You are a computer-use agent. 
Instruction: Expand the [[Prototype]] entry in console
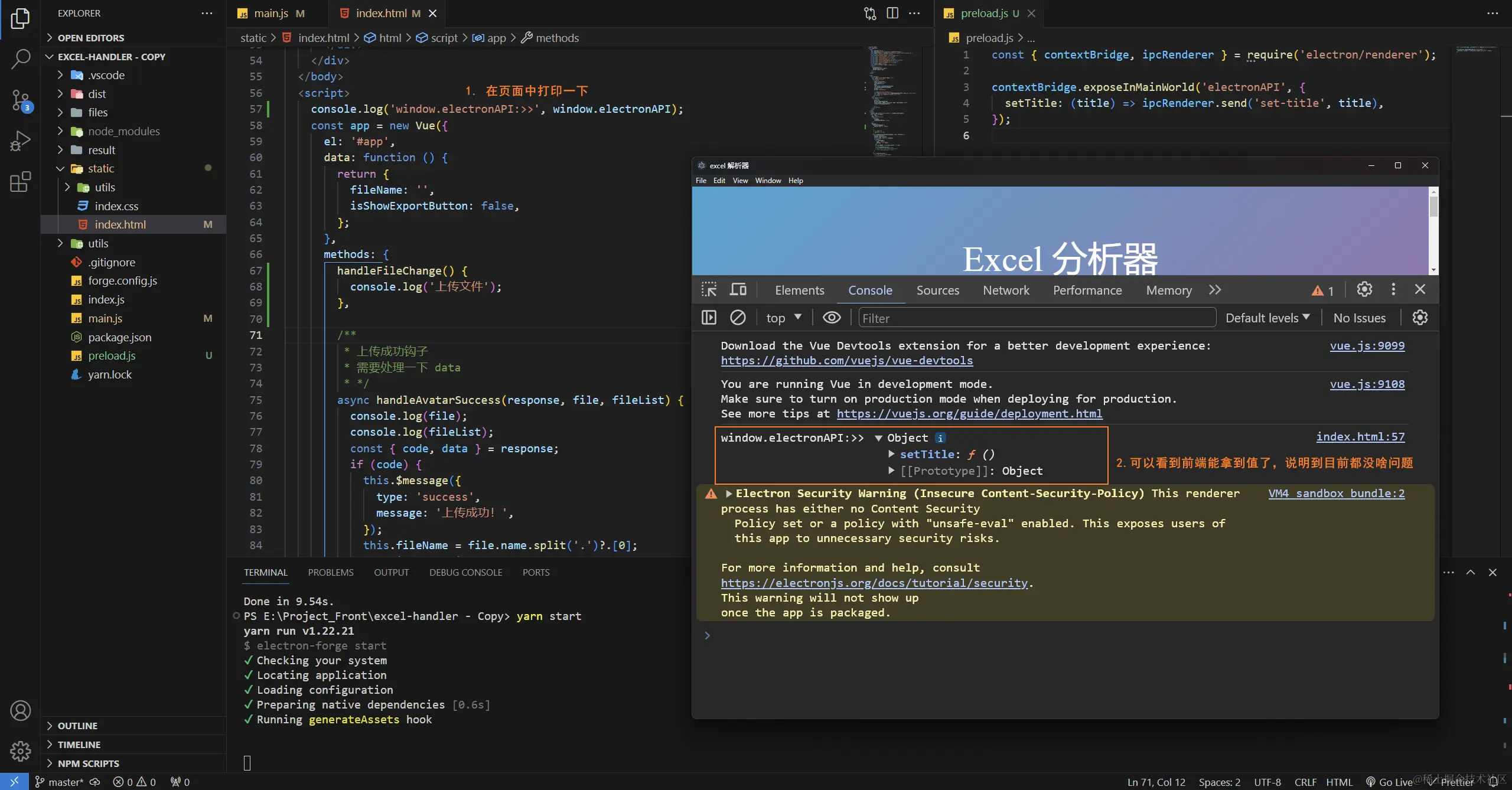click(x=892, y=471)
